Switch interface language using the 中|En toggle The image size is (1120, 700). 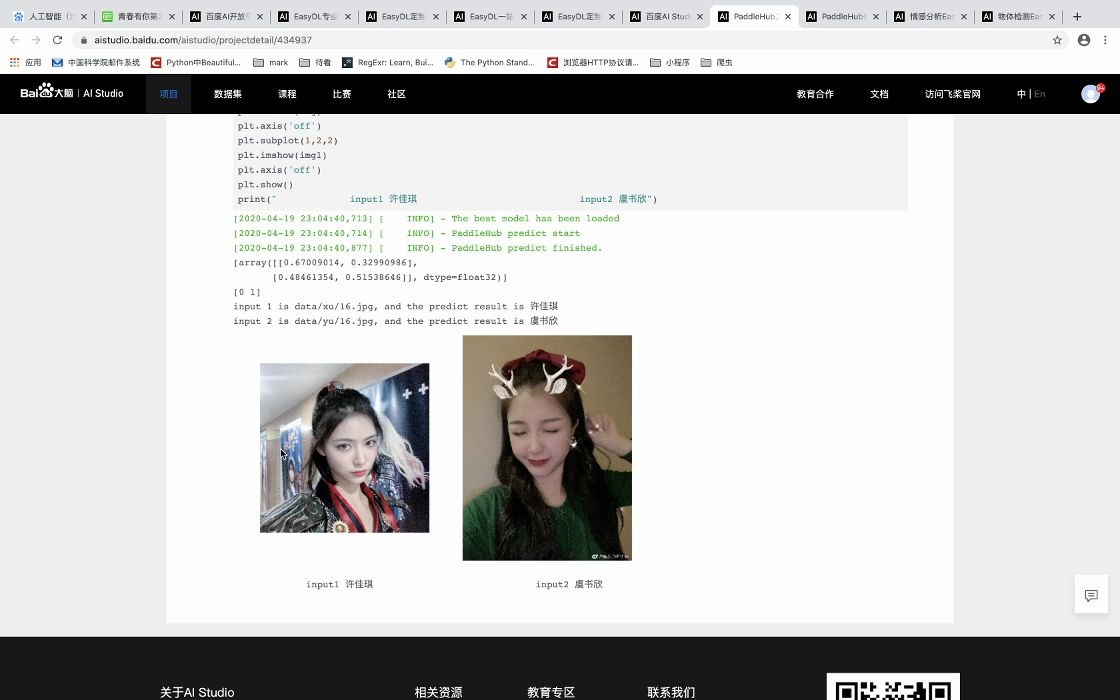1030,93
